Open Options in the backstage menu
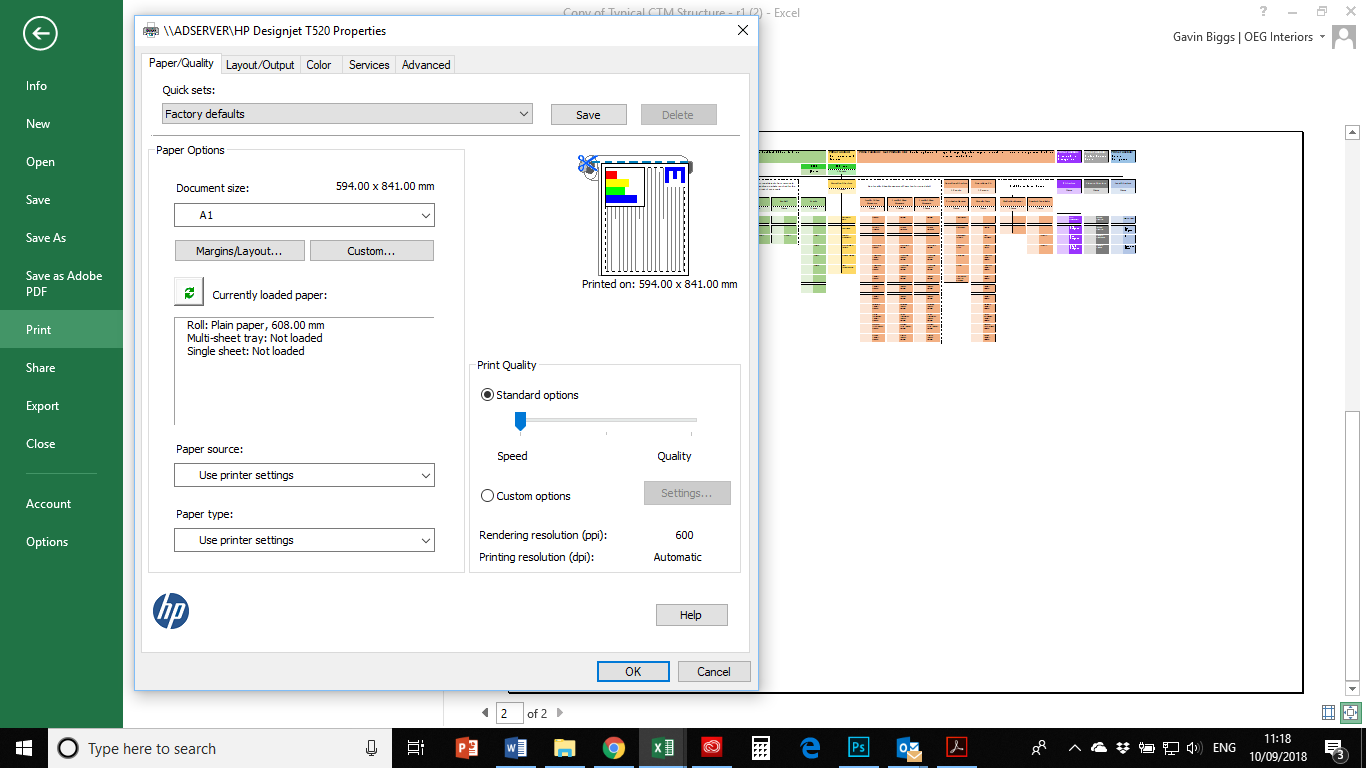Screen dimensions: 1366x768 [61, 542]
